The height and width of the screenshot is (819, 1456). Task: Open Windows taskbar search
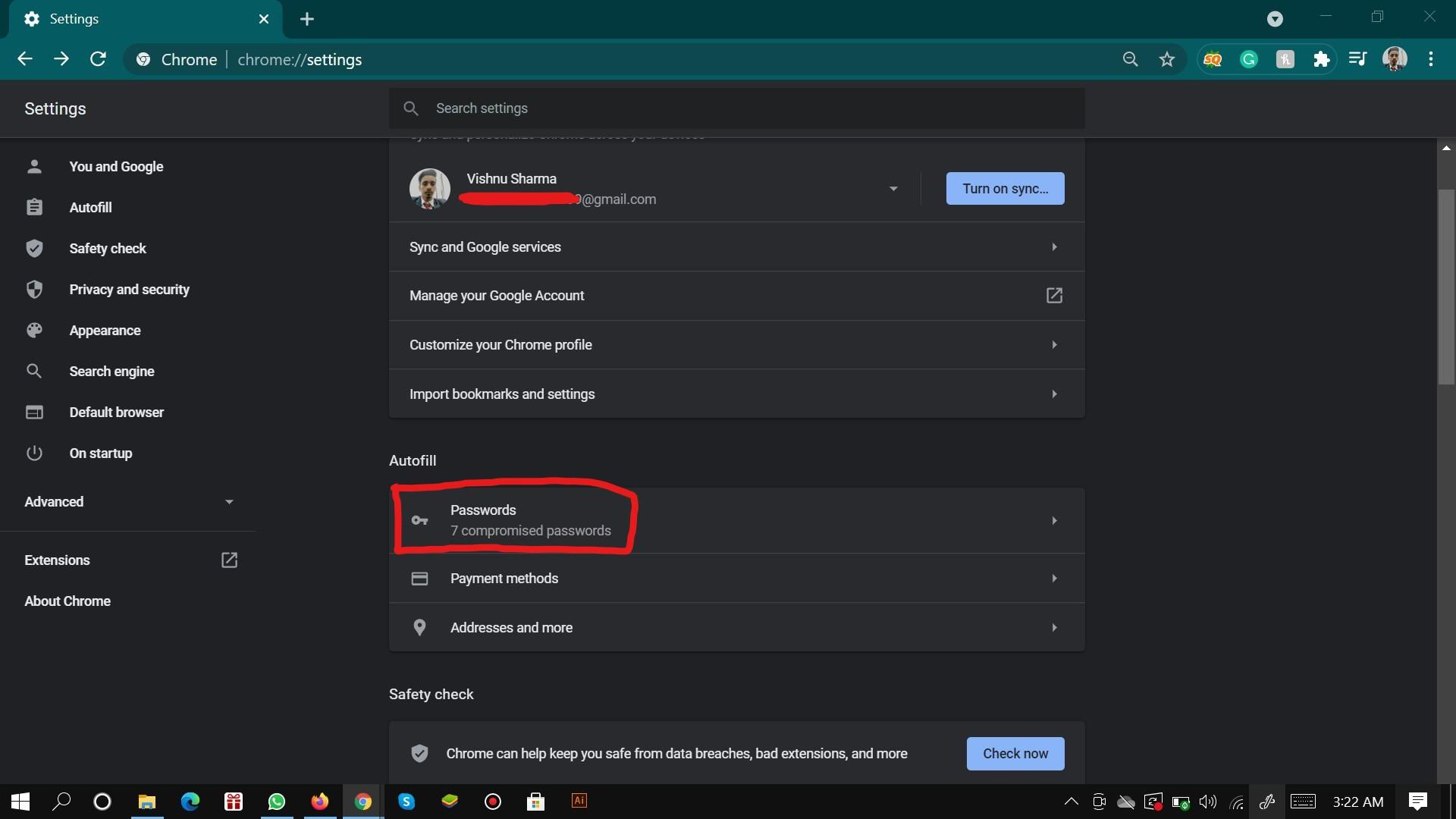(61, 802)
